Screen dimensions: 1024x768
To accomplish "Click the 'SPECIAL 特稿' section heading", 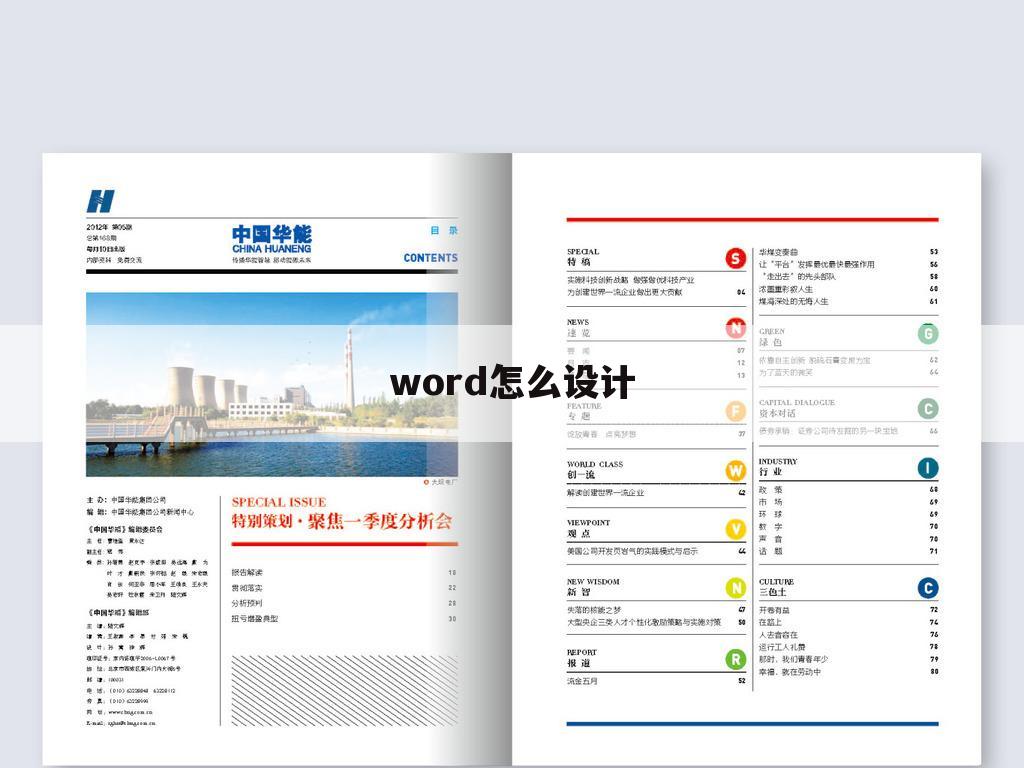I will (x=583, y=257).
